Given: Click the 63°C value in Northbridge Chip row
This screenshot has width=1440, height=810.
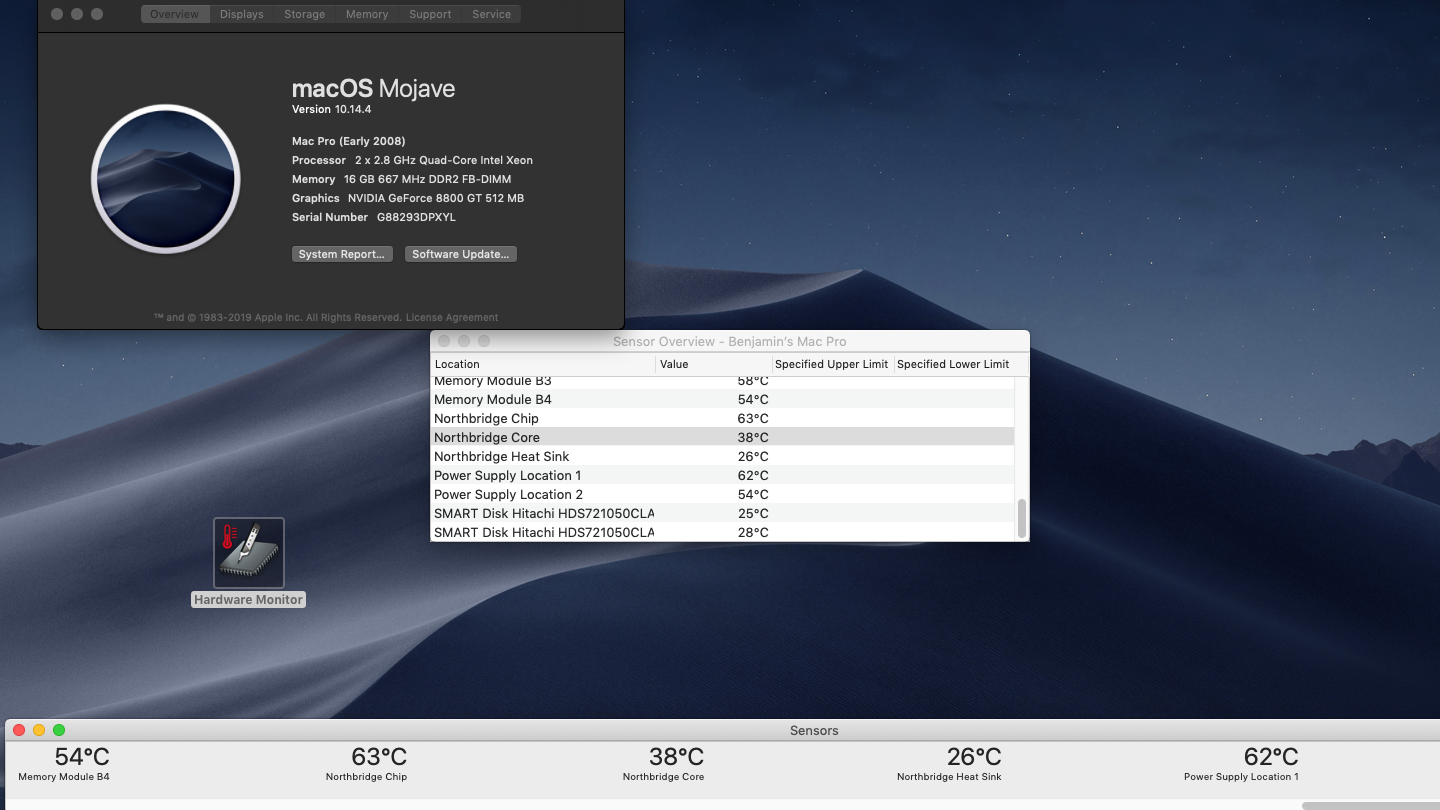Looking at the screenshot, I should coord(753,418).
